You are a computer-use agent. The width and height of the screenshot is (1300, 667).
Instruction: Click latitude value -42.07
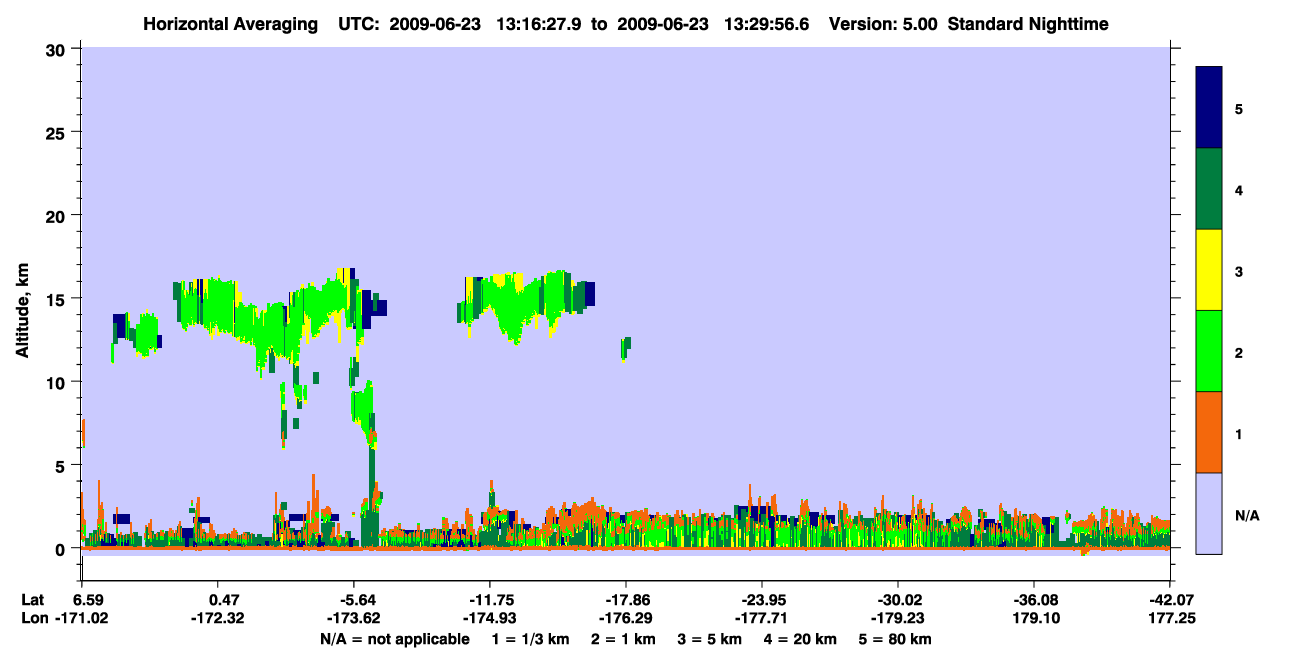(x=1170, y=600)
